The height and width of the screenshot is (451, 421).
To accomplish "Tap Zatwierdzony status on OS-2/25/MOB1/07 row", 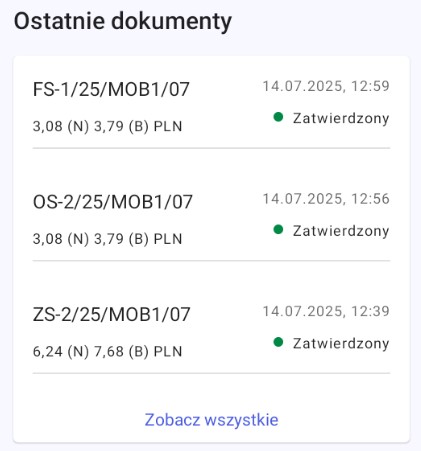I will pos(341,231).
